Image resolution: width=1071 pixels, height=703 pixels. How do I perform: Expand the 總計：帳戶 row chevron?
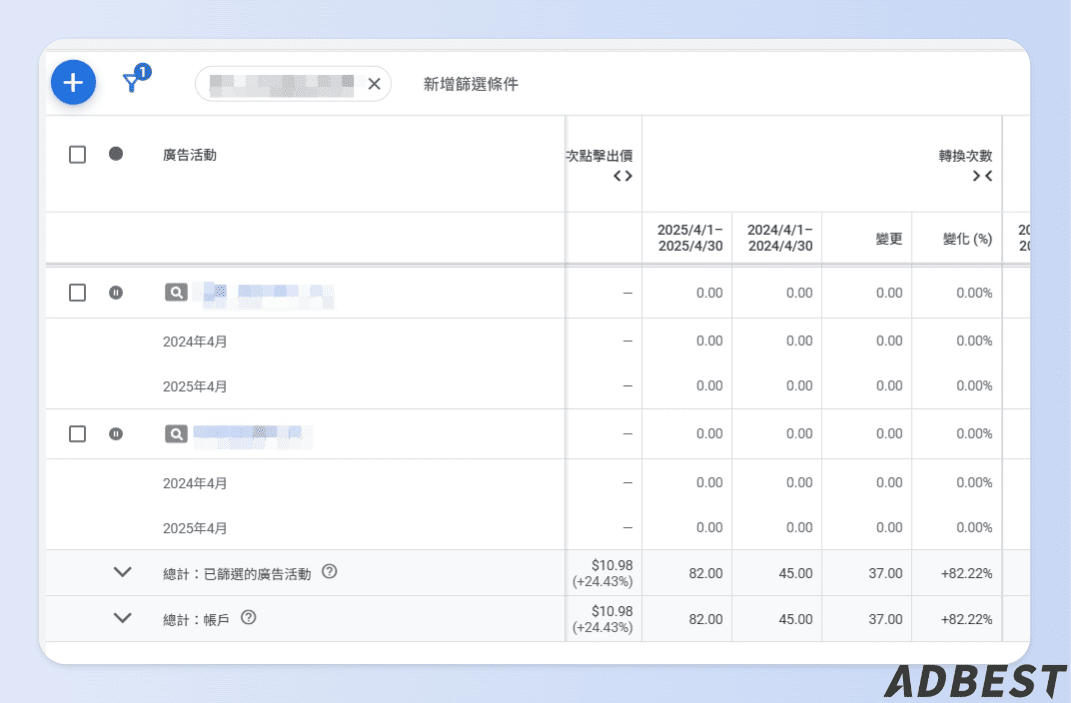pyautogui.click(x=123, y=618)
